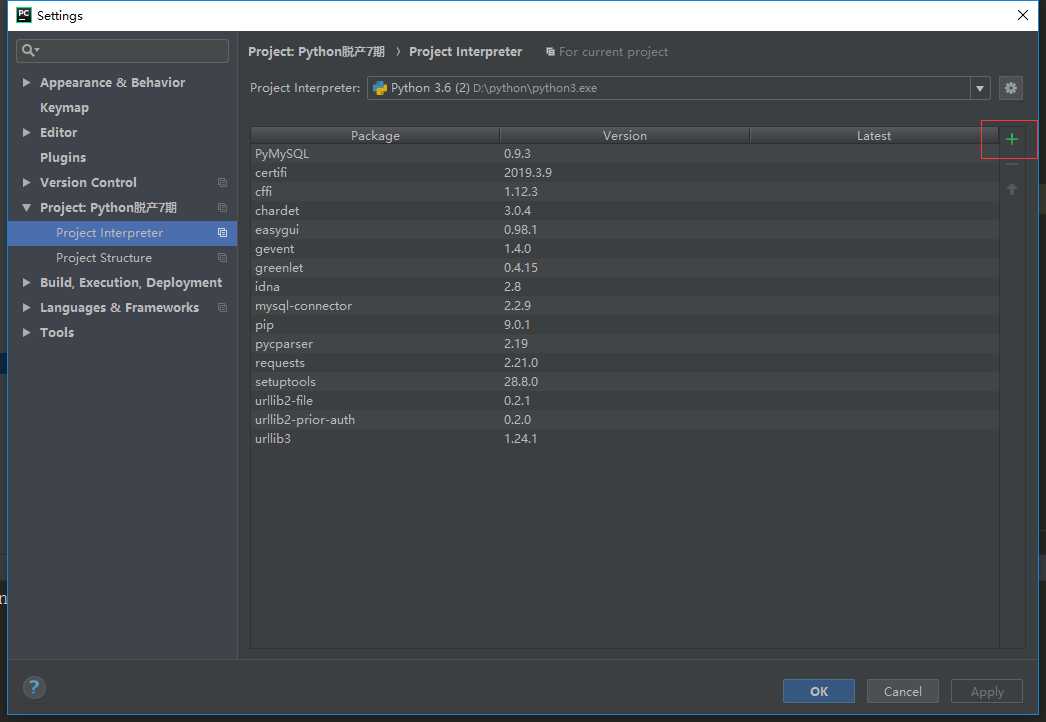The image size is (1046, 722).
Task: Click the upgrade package arrow icon
Action: coord(1011,190)
